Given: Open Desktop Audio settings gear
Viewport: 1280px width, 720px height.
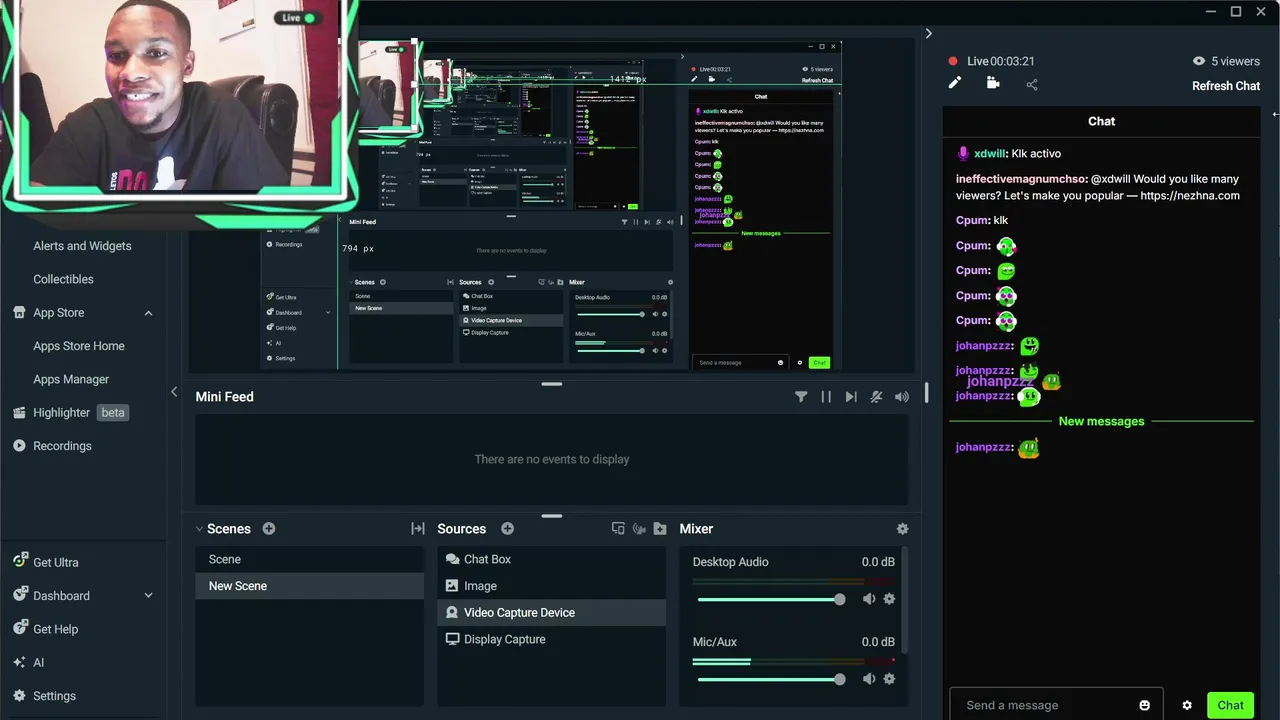Looking at the screenshot, I should (889, 599).
